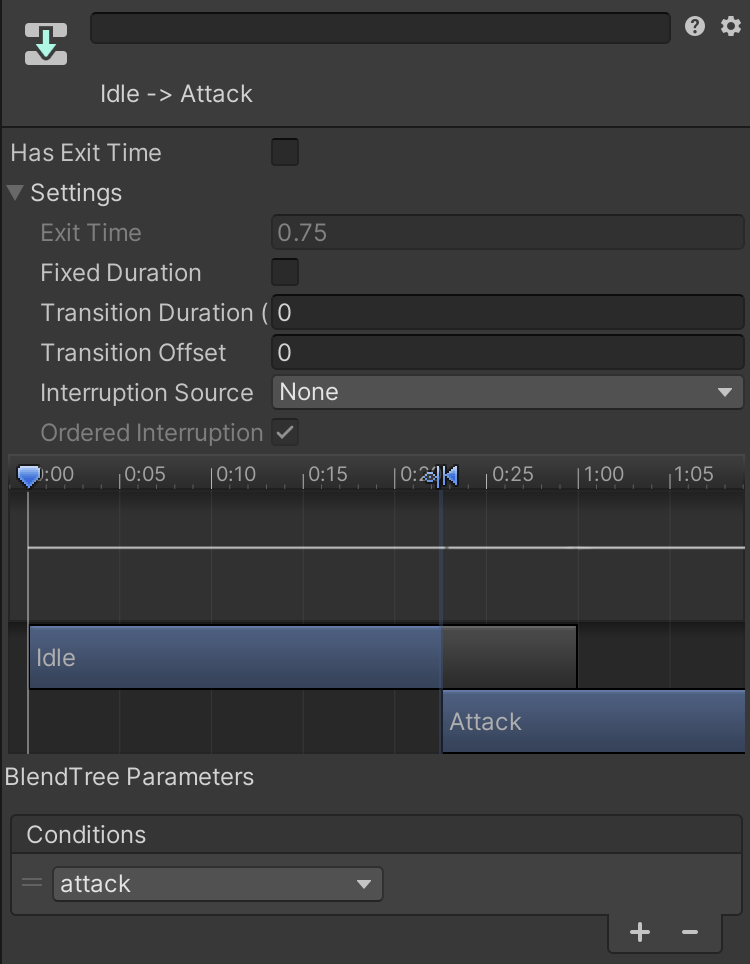Image resolution: width=750 pixels, height=964 pixels.
Task: Click the Exit Time value field
Action: (x=507, y=233)
